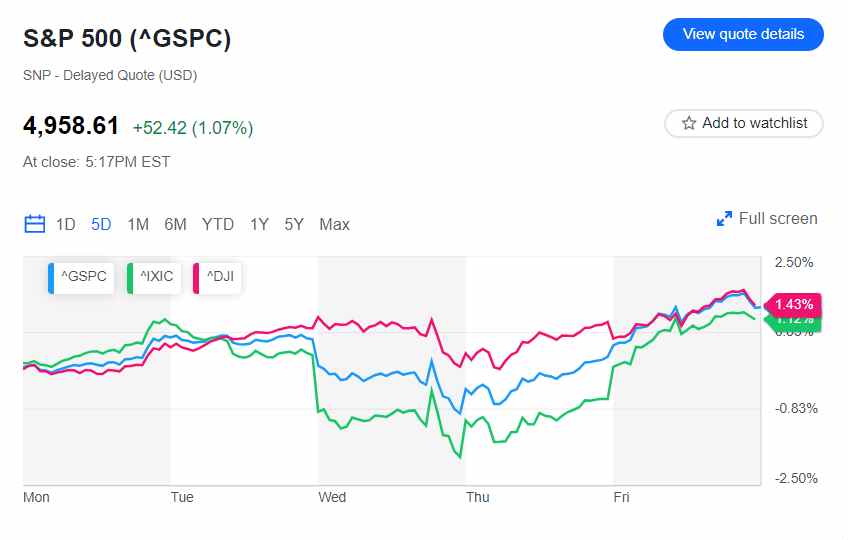
Task: Click the S&P 500 (^GSPC) title
Action: (x=127, y=39)
